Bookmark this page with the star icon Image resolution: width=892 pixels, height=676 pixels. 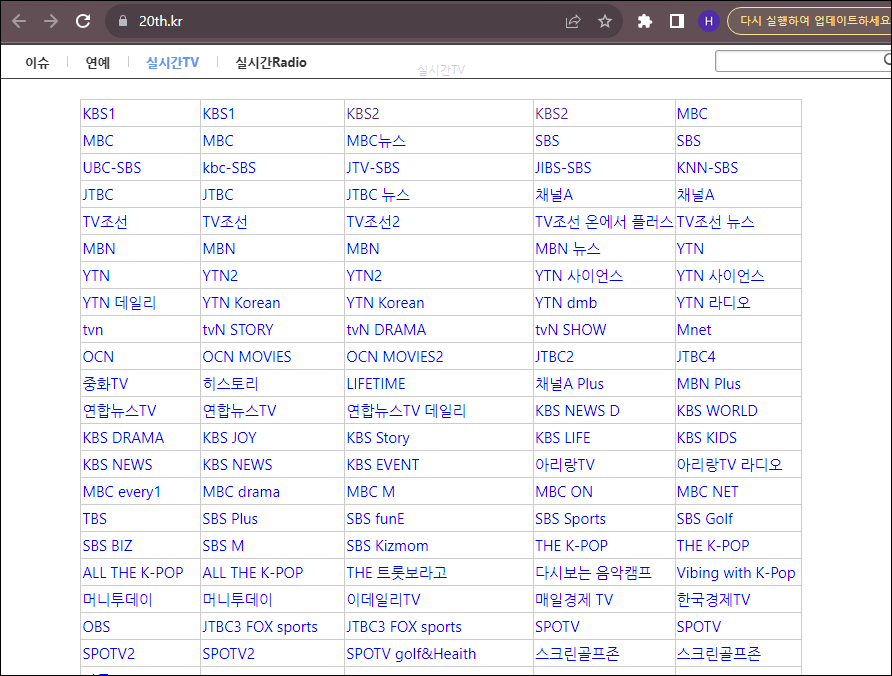tap(605, 22)
